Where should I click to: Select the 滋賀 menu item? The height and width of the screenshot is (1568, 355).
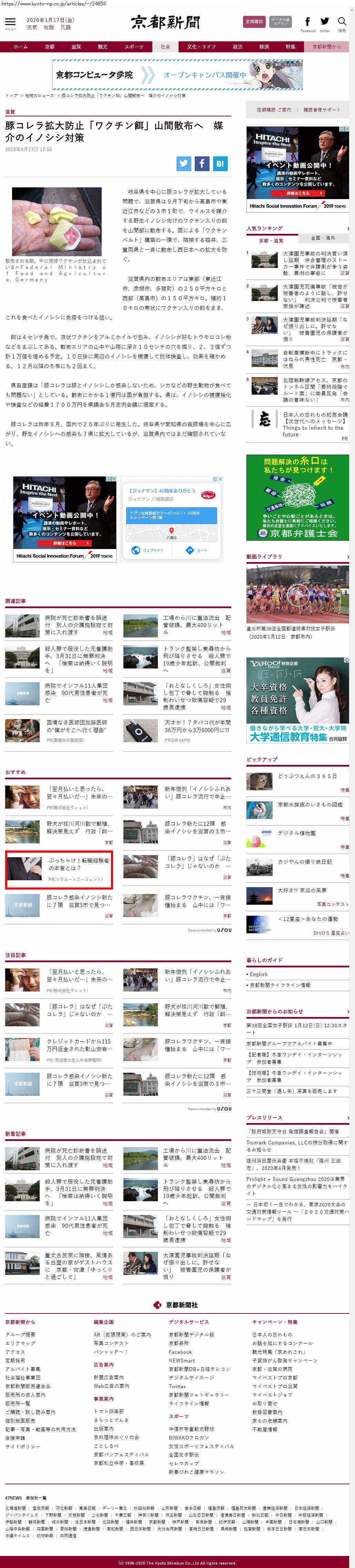76,46
